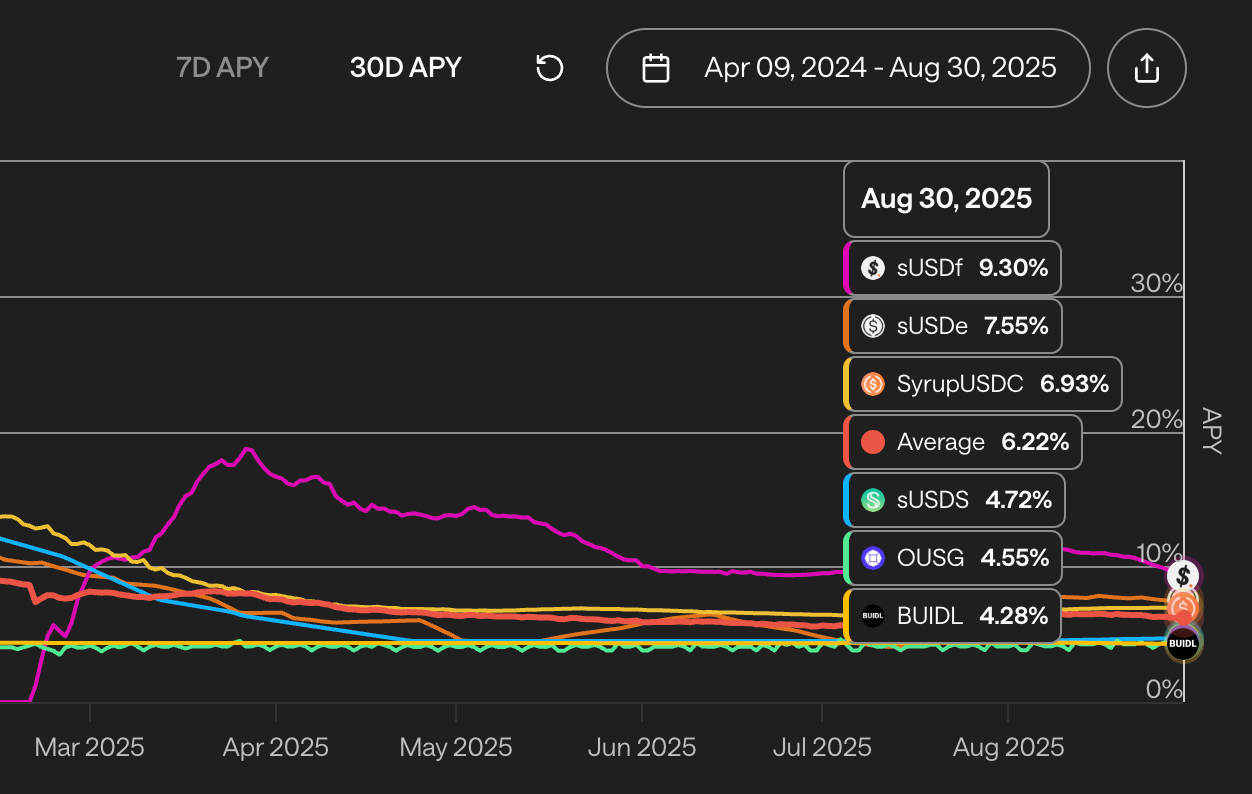The image size is (1252, 794).
Task: Click the SyrupUSDC orange icon in tooltip
Action: pyautogui.click(x=873, y=384)
